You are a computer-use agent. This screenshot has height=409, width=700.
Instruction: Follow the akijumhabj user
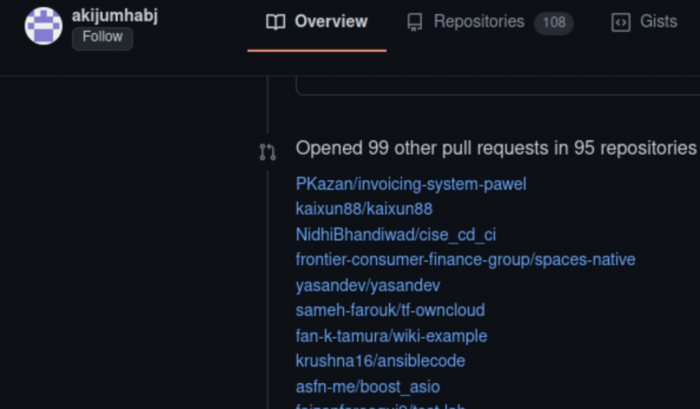(102, 39)
